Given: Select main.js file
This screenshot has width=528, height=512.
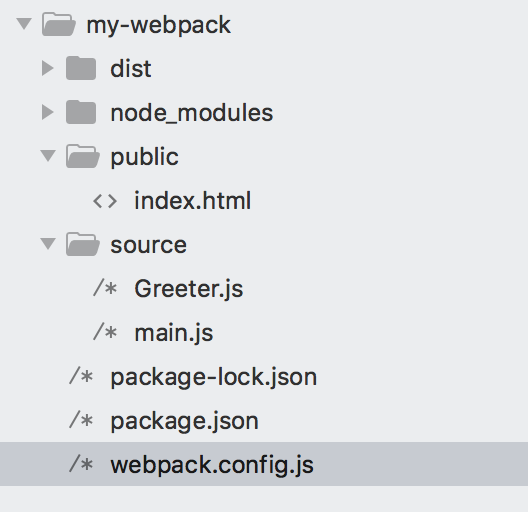Looking at the screenshot, I should coord(174,333).
